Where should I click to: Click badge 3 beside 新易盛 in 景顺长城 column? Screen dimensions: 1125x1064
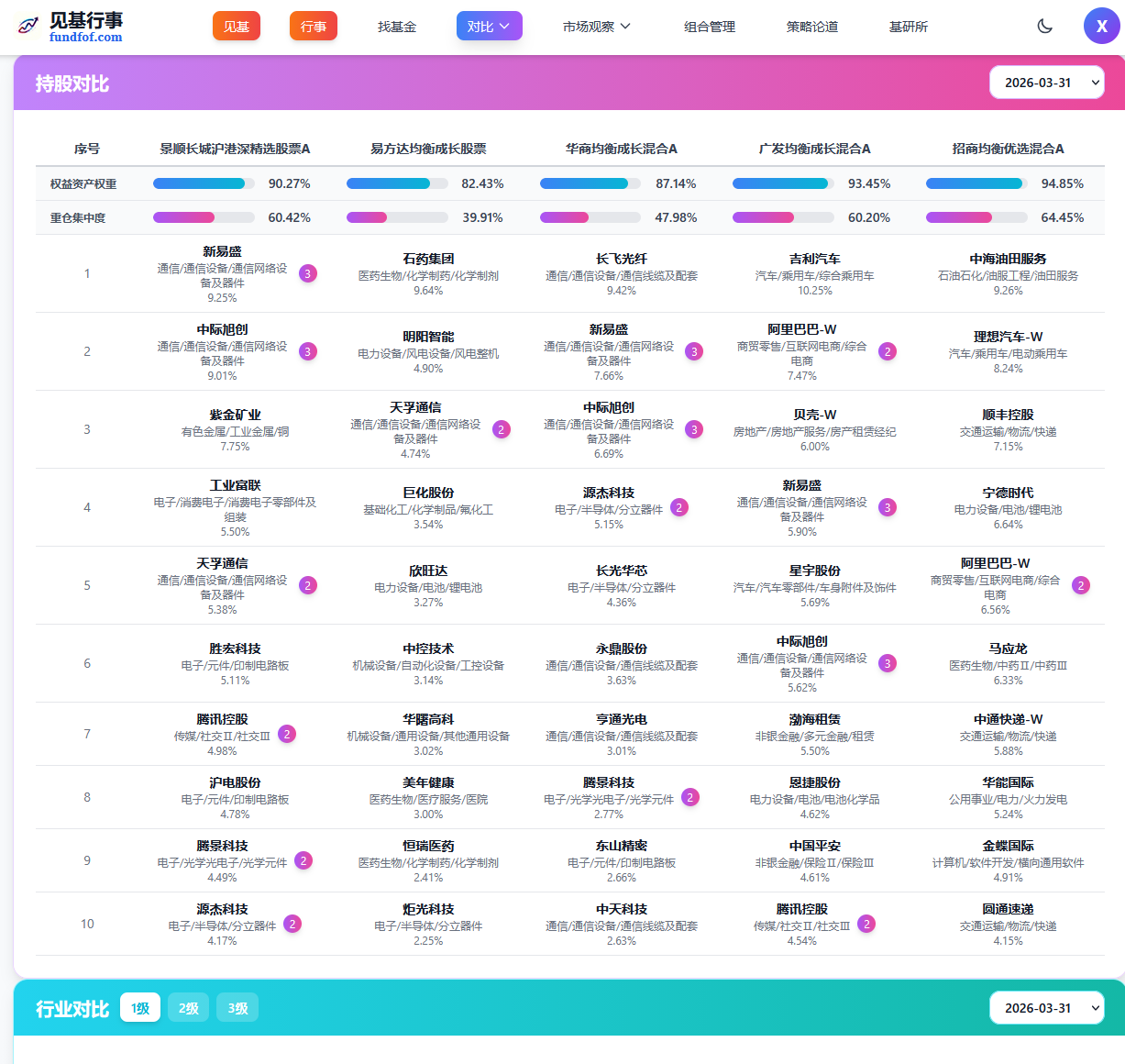[x=308, y=273]
